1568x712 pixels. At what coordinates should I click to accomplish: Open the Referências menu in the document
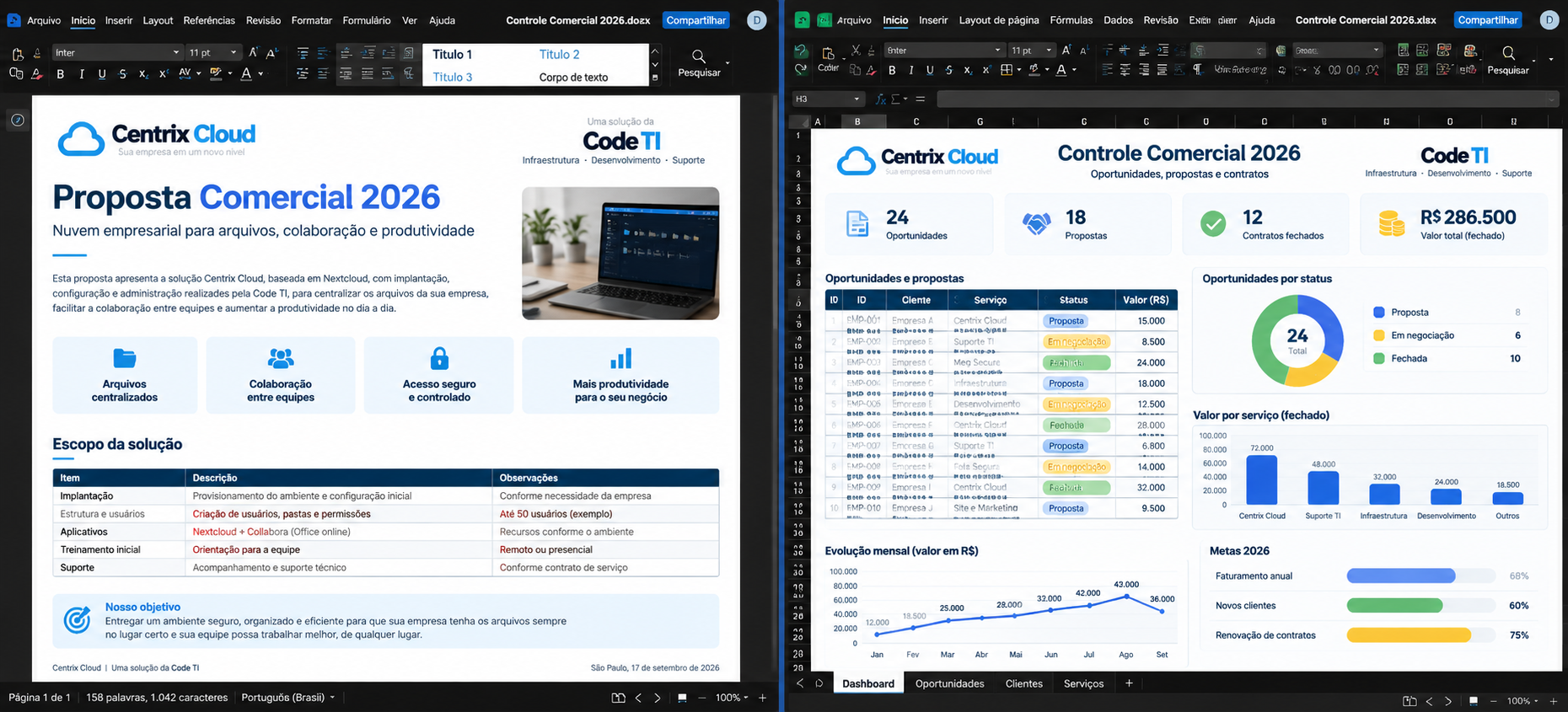coord(209,20)
